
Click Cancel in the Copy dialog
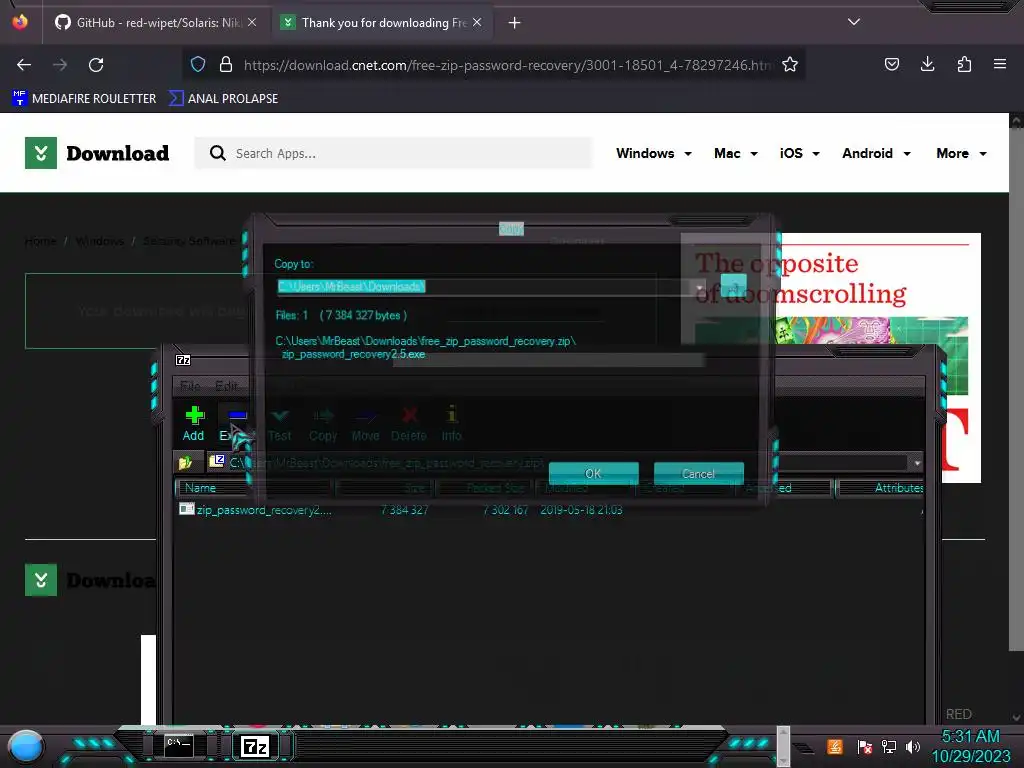pyautogui.click(x=699, y=473)
